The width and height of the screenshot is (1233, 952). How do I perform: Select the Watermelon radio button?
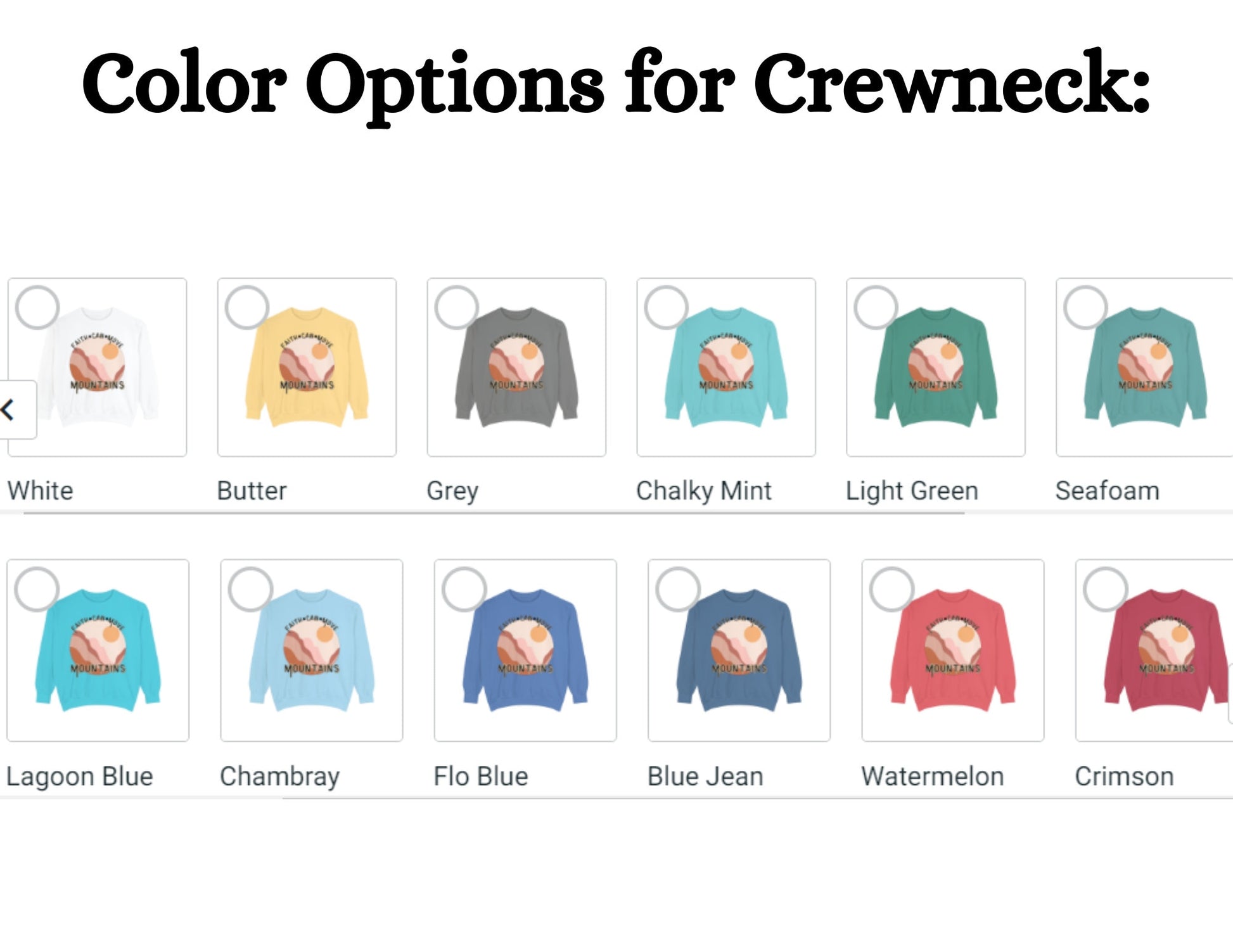[x=892, y=589]
